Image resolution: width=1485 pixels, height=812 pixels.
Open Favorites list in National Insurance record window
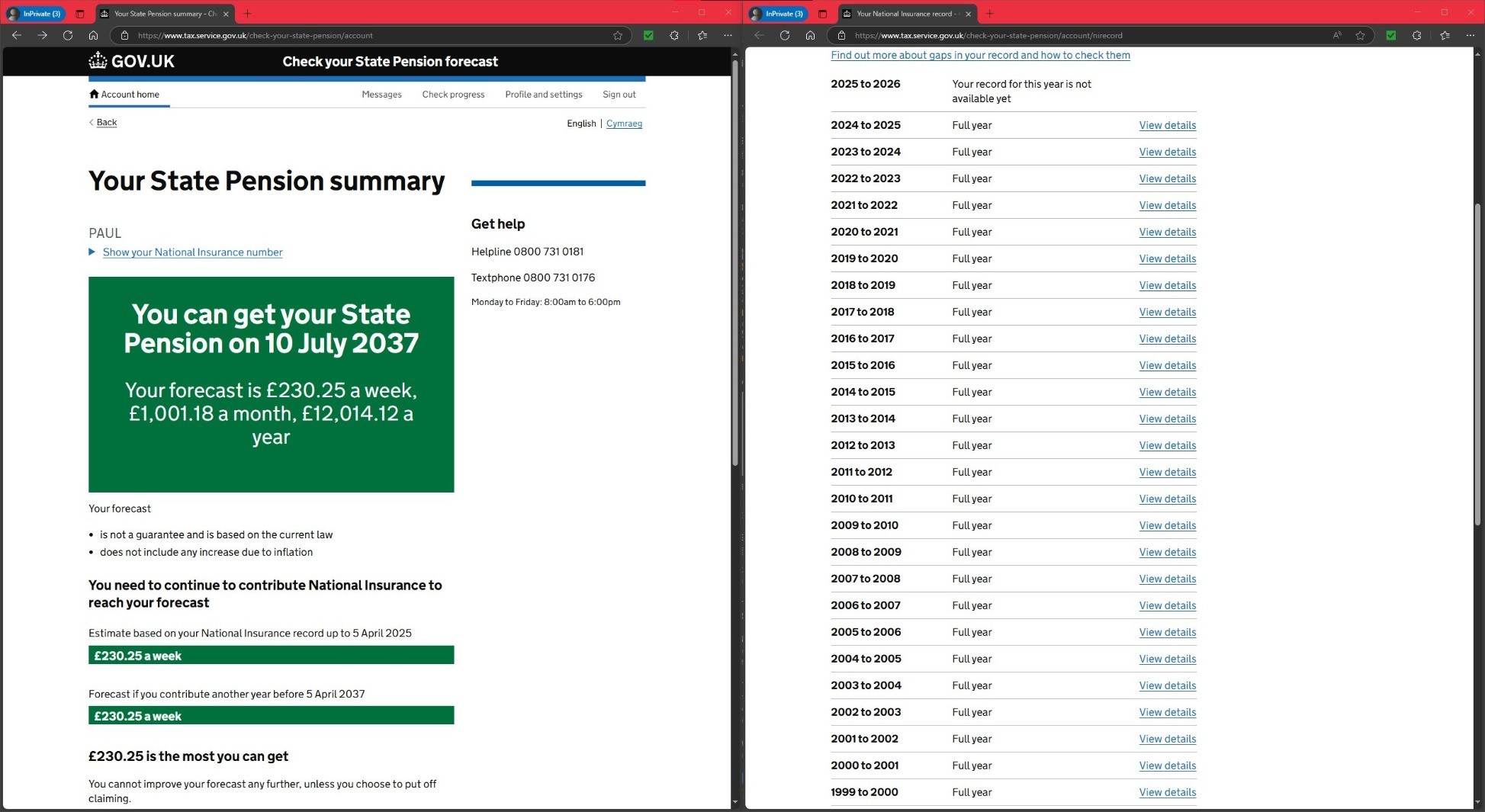click(x=1445, y=35)
